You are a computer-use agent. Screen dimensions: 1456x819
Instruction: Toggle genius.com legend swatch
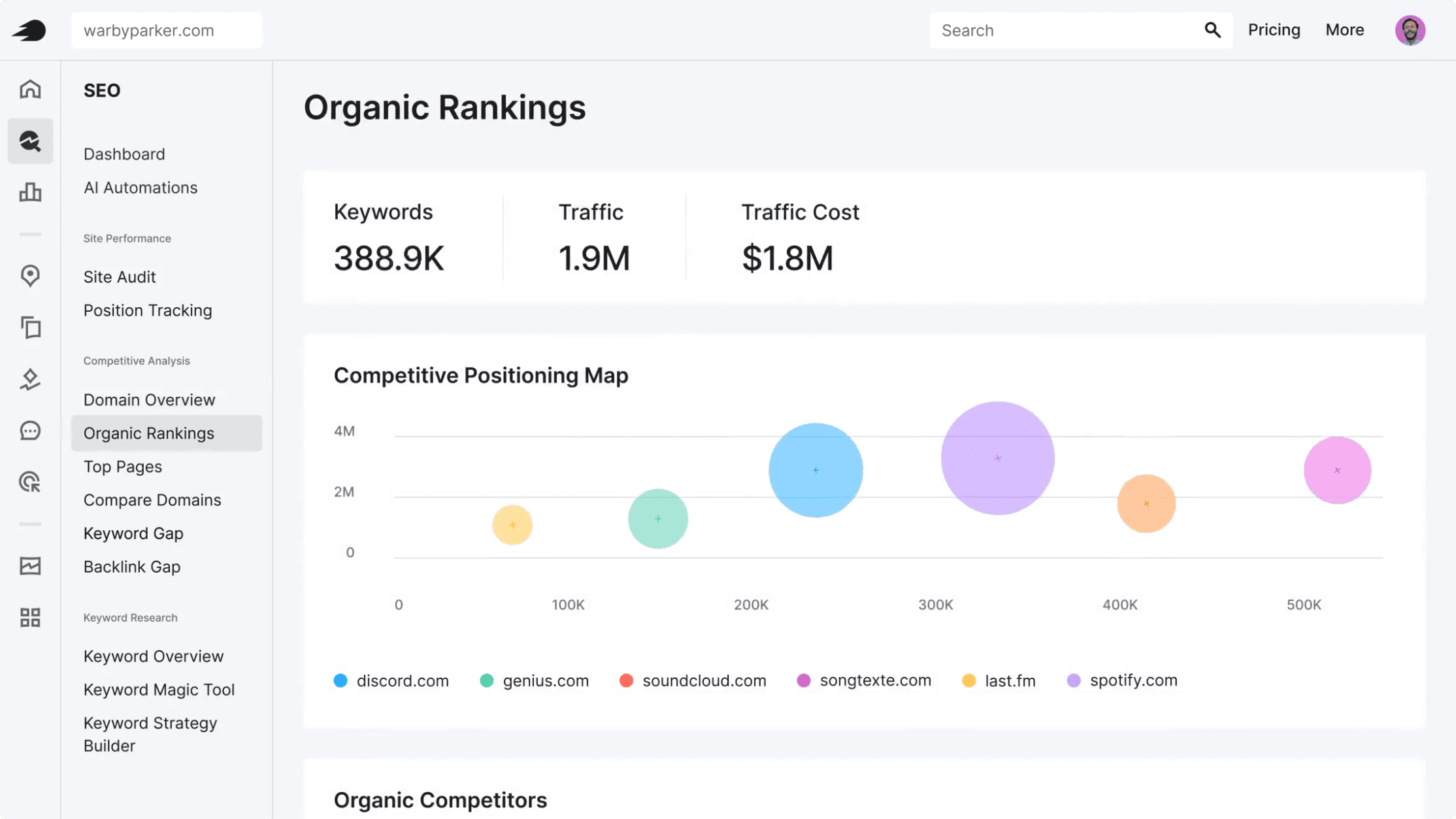(x=486, y=680)
